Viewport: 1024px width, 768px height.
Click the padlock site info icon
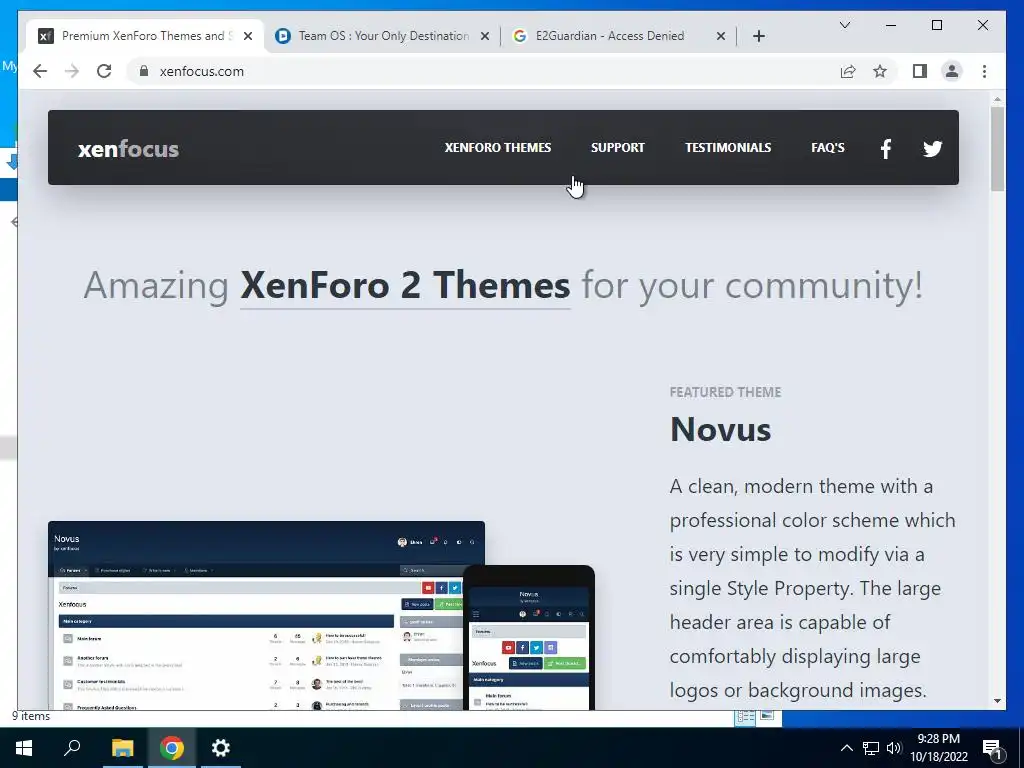pos(144,71)
